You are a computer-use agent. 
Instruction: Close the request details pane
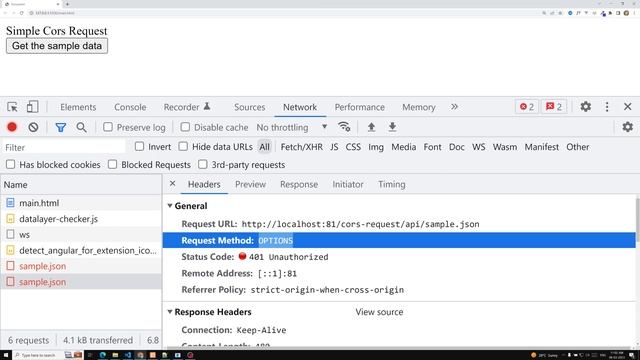click(x=173, y=184)
